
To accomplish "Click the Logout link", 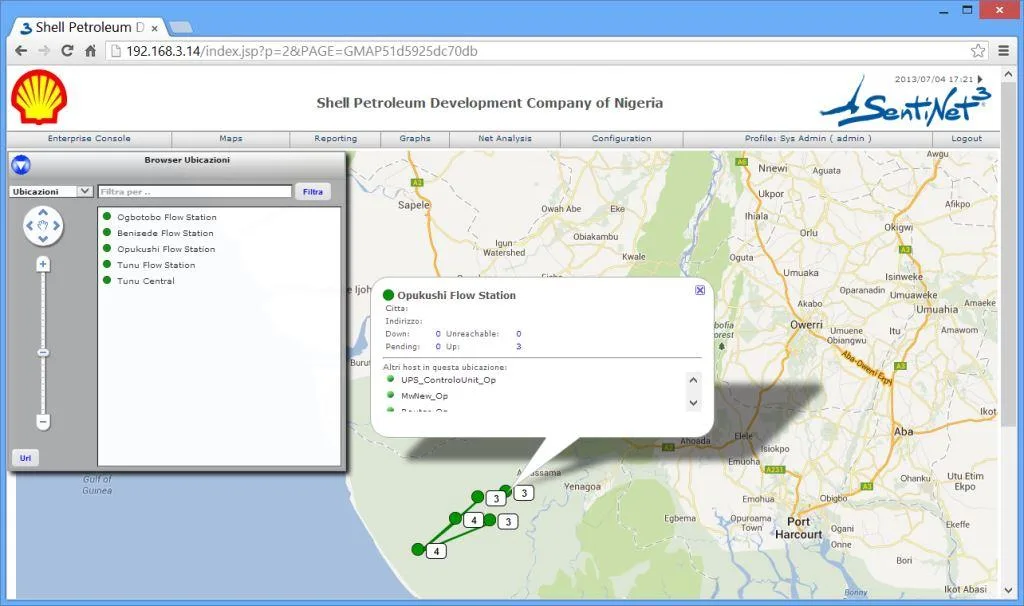I will (967, 138).
